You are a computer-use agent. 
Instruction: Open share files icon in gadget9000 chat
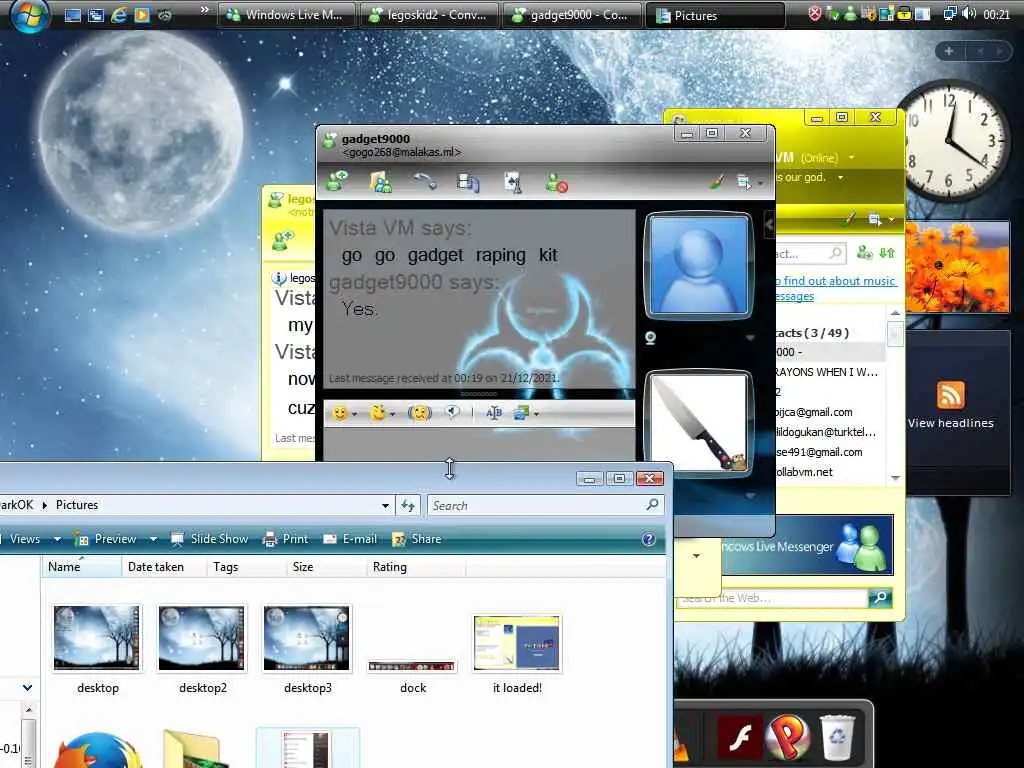pyautogui.click(x=381, y=182)
